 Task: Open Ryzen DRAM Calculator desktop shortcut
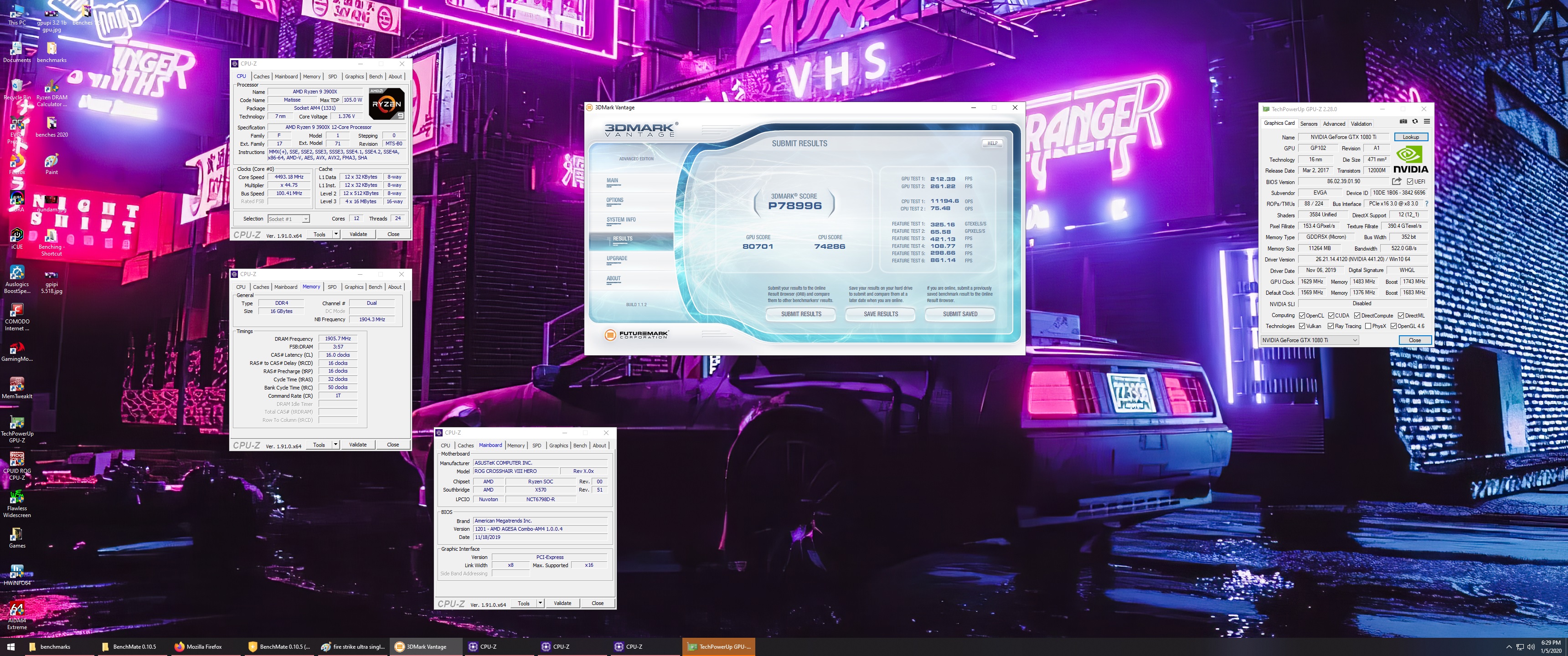click(x=52, y=93)
